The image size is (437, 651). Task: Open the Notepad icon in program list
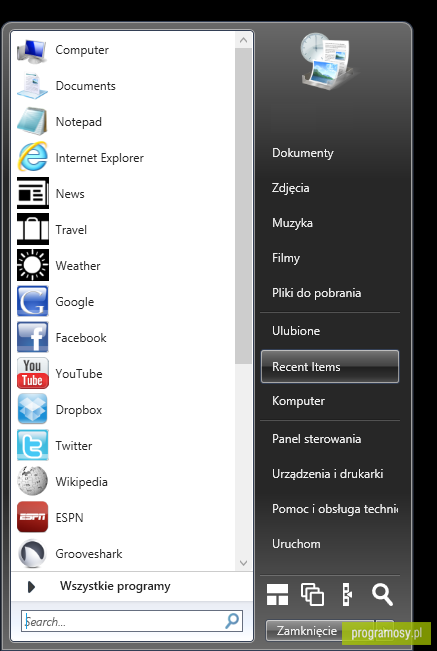pyautogui.click(x=32, y=121)
